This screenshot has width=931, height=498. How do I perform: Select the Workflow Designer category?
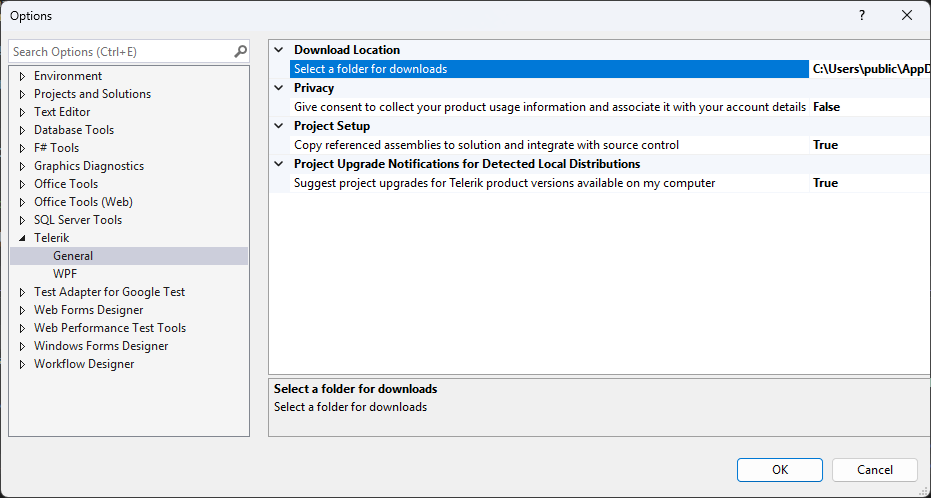[84, 364]
